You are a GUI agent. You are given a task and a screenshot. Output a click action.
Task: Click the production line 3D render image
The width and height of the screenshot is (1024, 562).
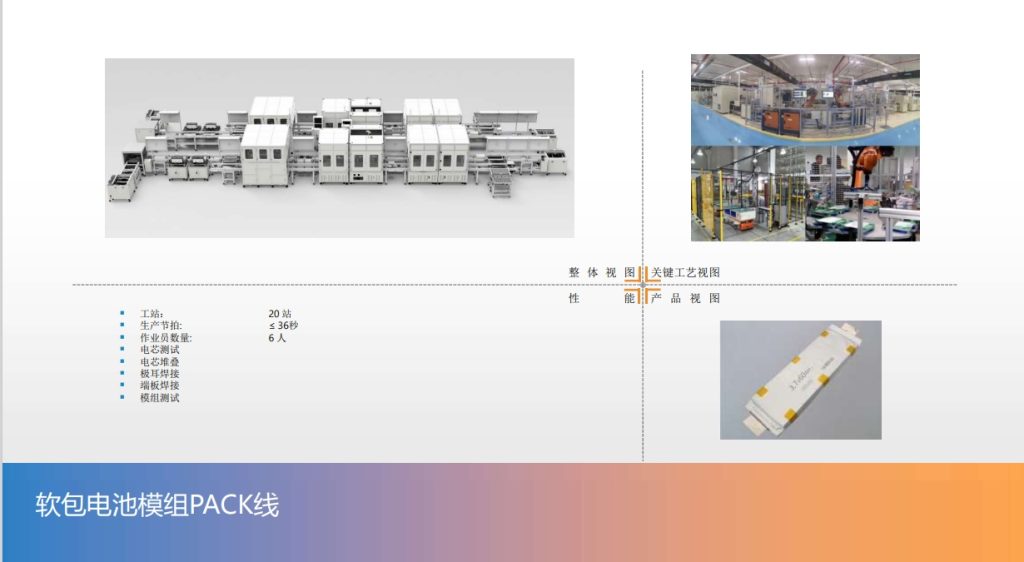tap(340, 148)
